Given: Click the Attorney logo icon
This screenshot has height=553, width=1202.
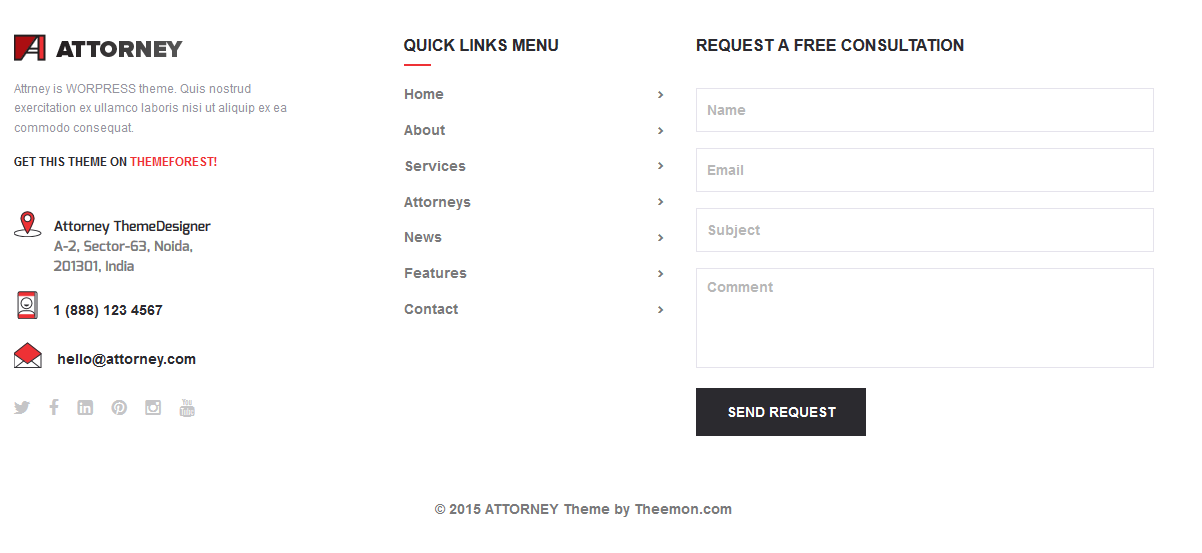Looking at the screenshot, I should pyautogui.click(x=29, y=48).
